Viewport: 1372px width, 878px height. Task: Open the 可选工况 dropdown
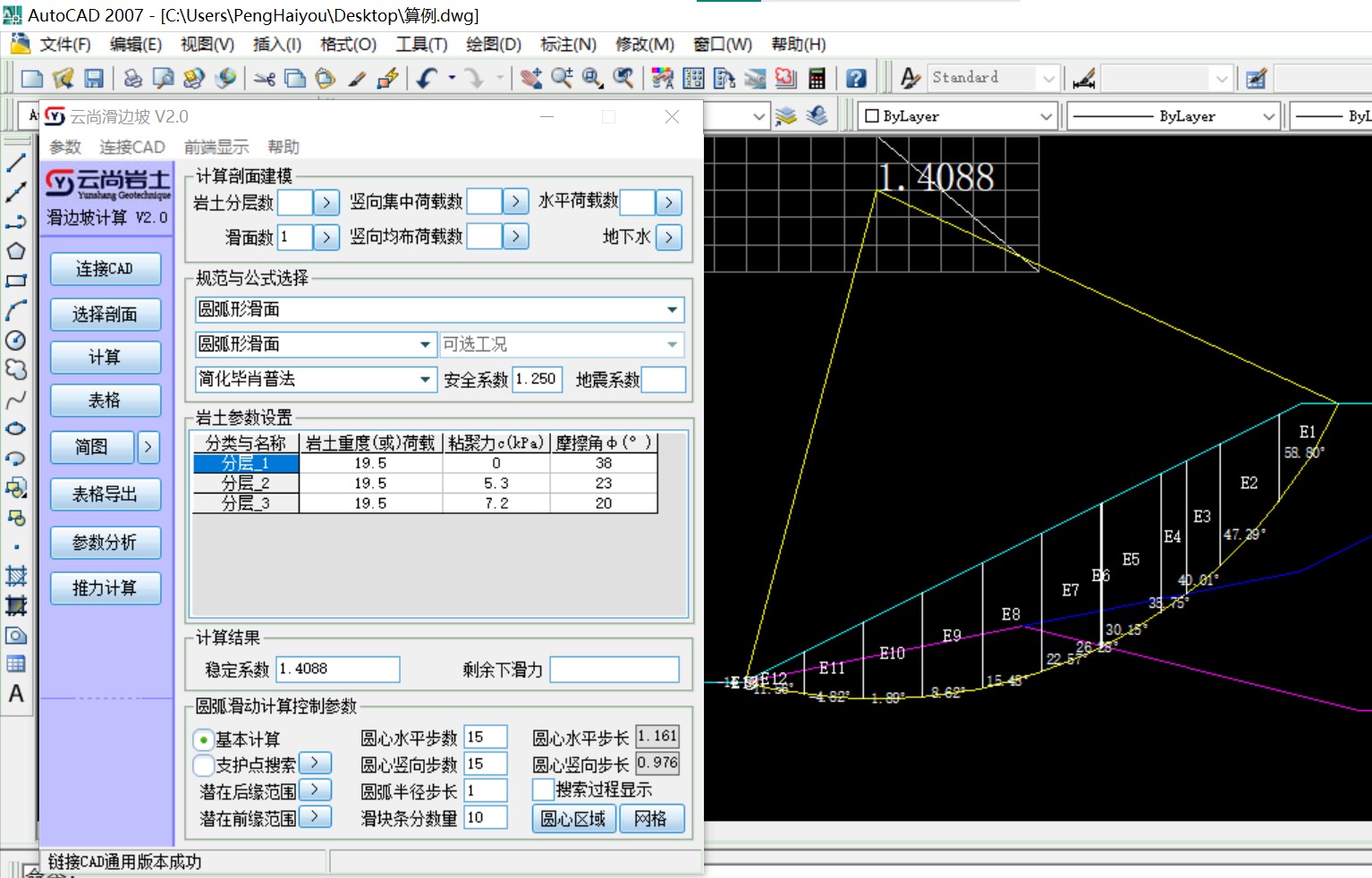coord(672,344)
